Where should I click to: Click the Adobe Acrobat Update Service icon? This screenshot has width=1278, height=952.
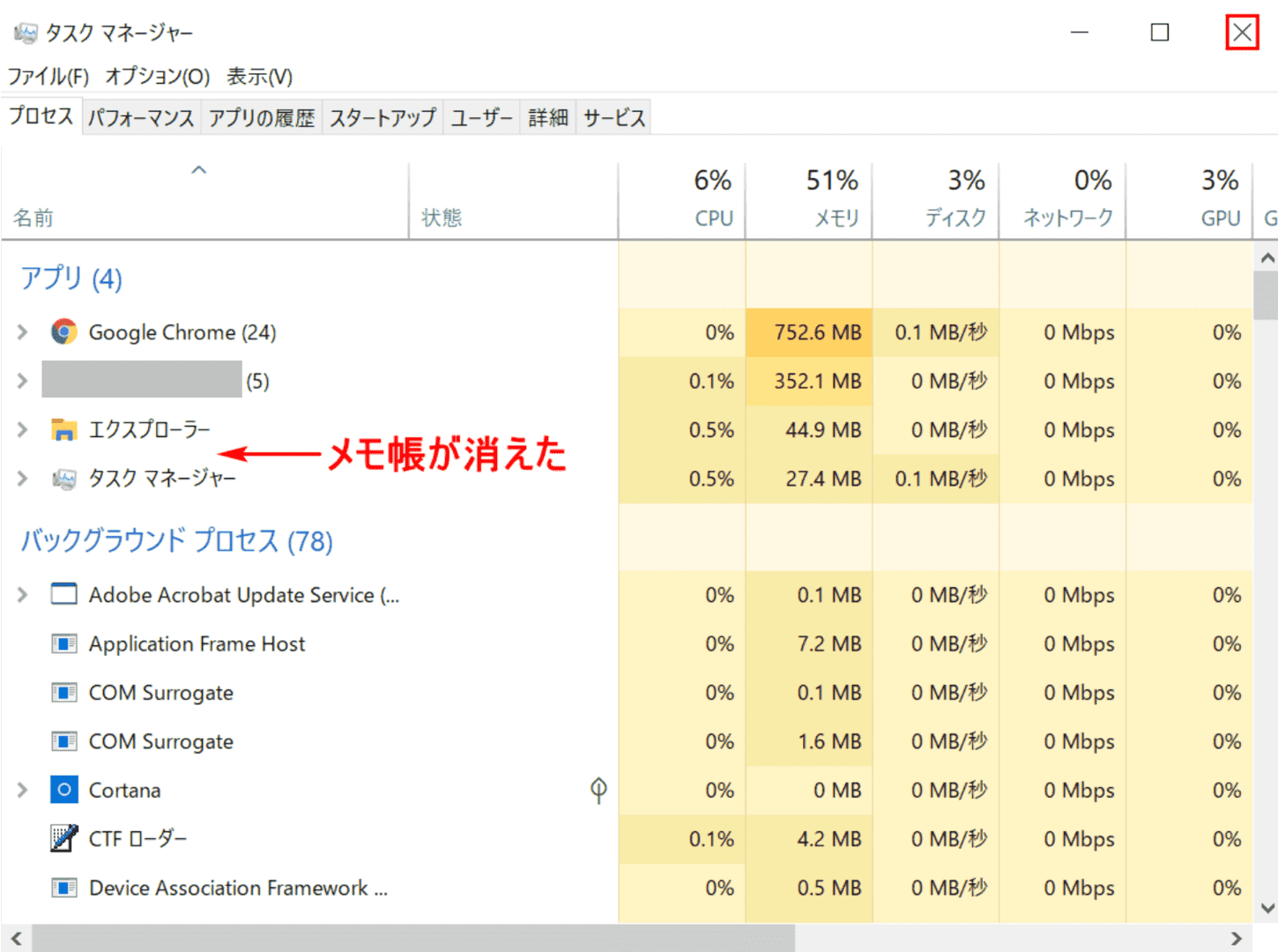63,594
